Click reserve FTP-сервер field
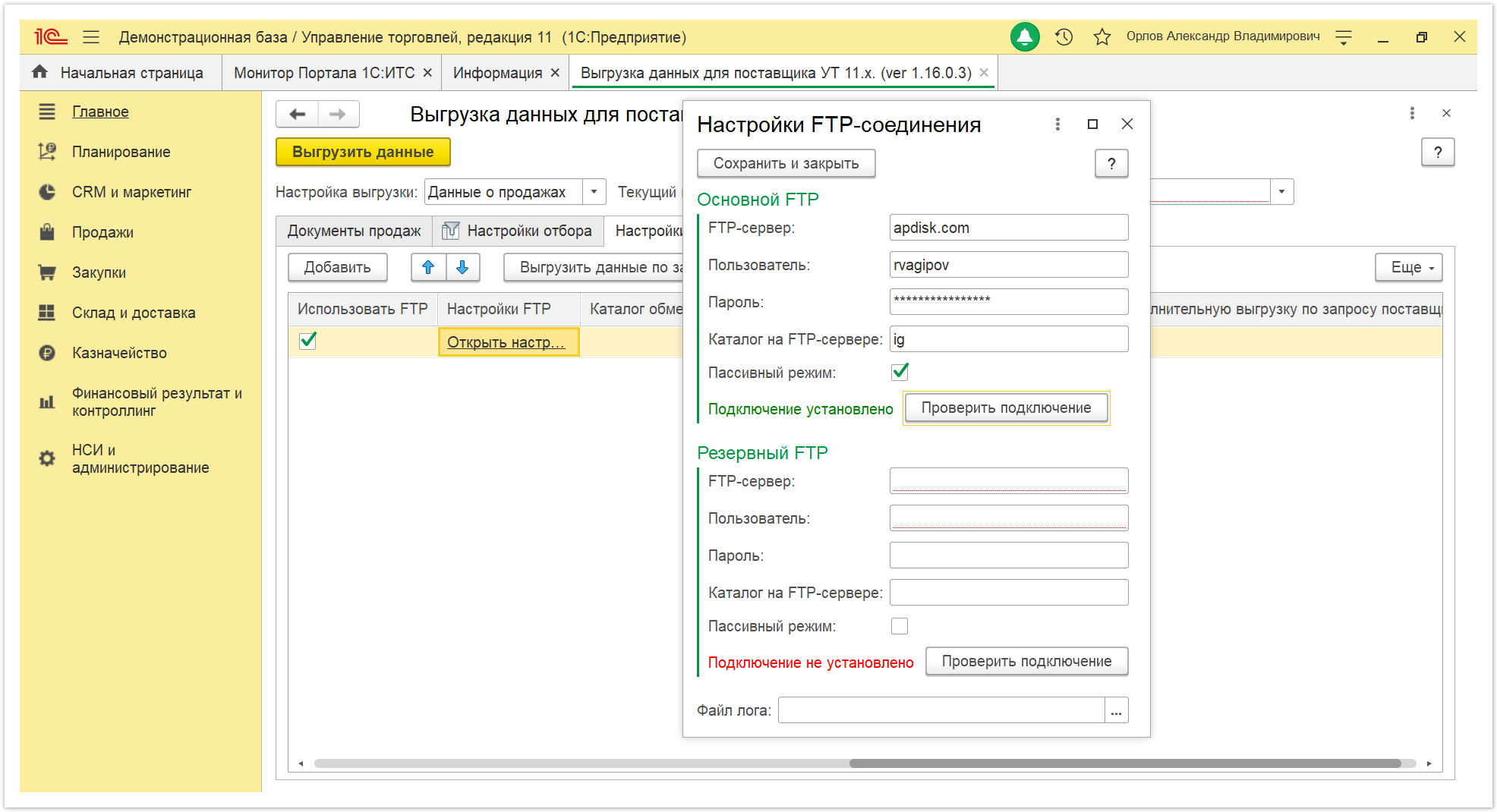Viewport: 1497px width, 812px height. tap(1009, 481)
